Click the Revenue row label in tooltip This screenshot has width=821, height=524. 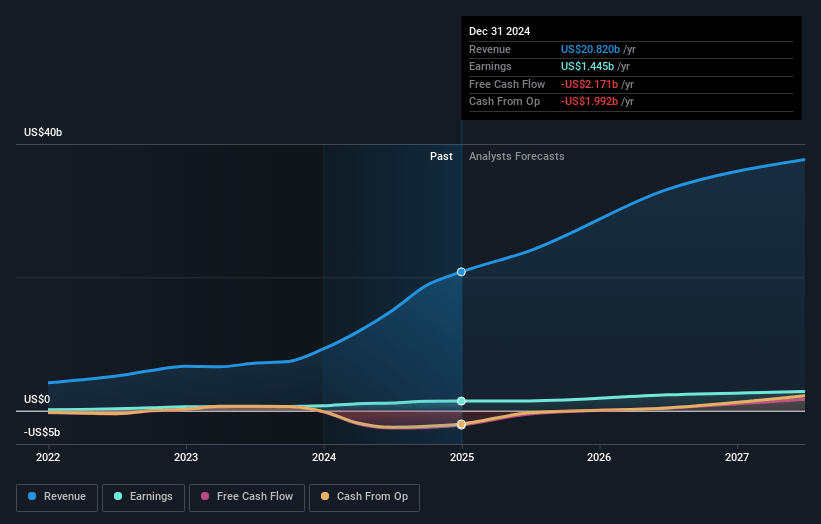pyautogui.click(x=490, y=49)
